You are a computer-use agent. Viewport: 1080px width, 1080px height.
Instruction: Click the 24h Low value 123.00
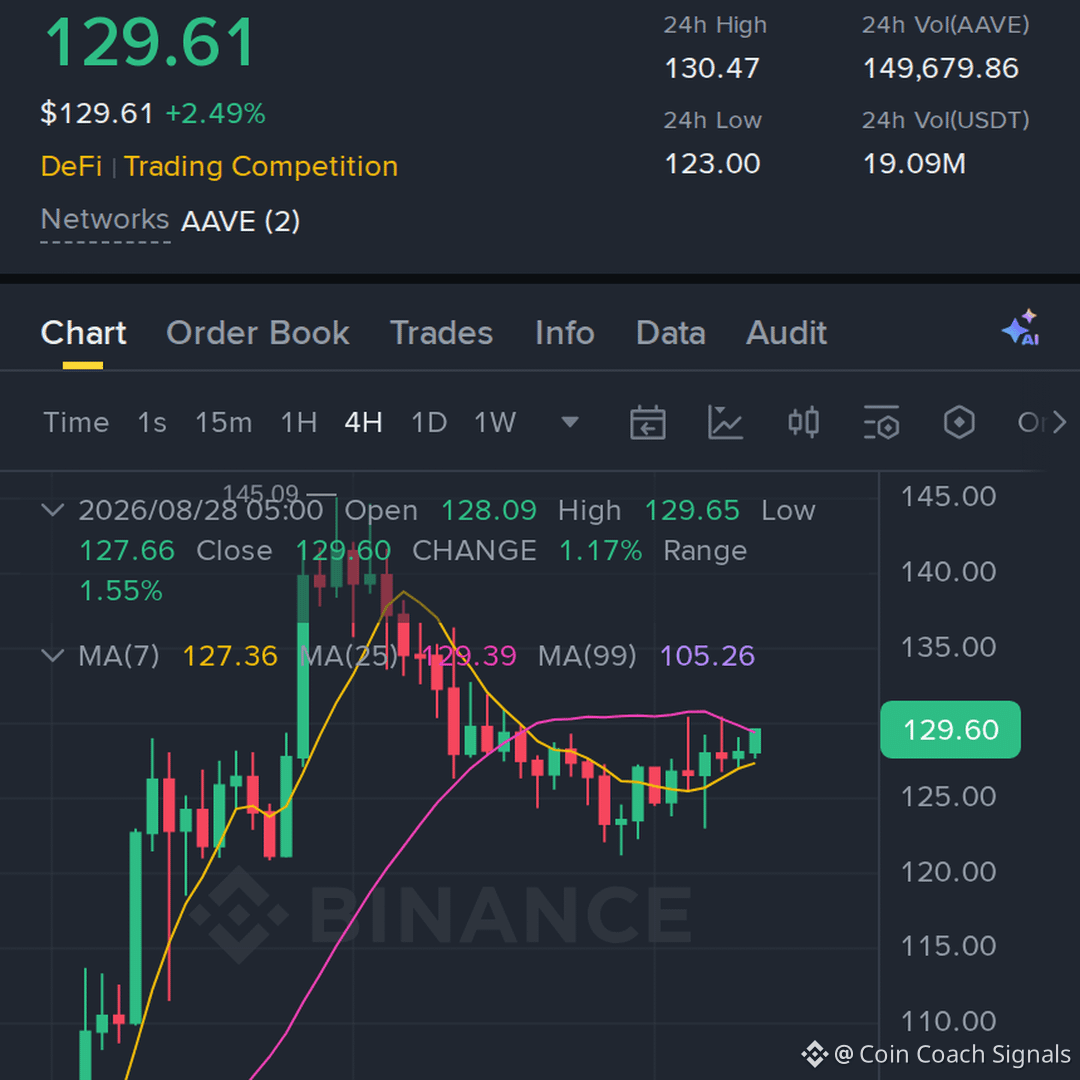pos(712,164)
